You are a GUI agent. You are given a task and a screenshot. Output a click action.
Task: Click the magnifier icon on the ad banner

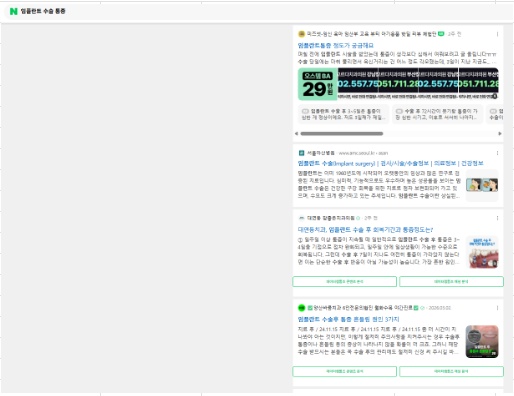(x=495, y=96)
